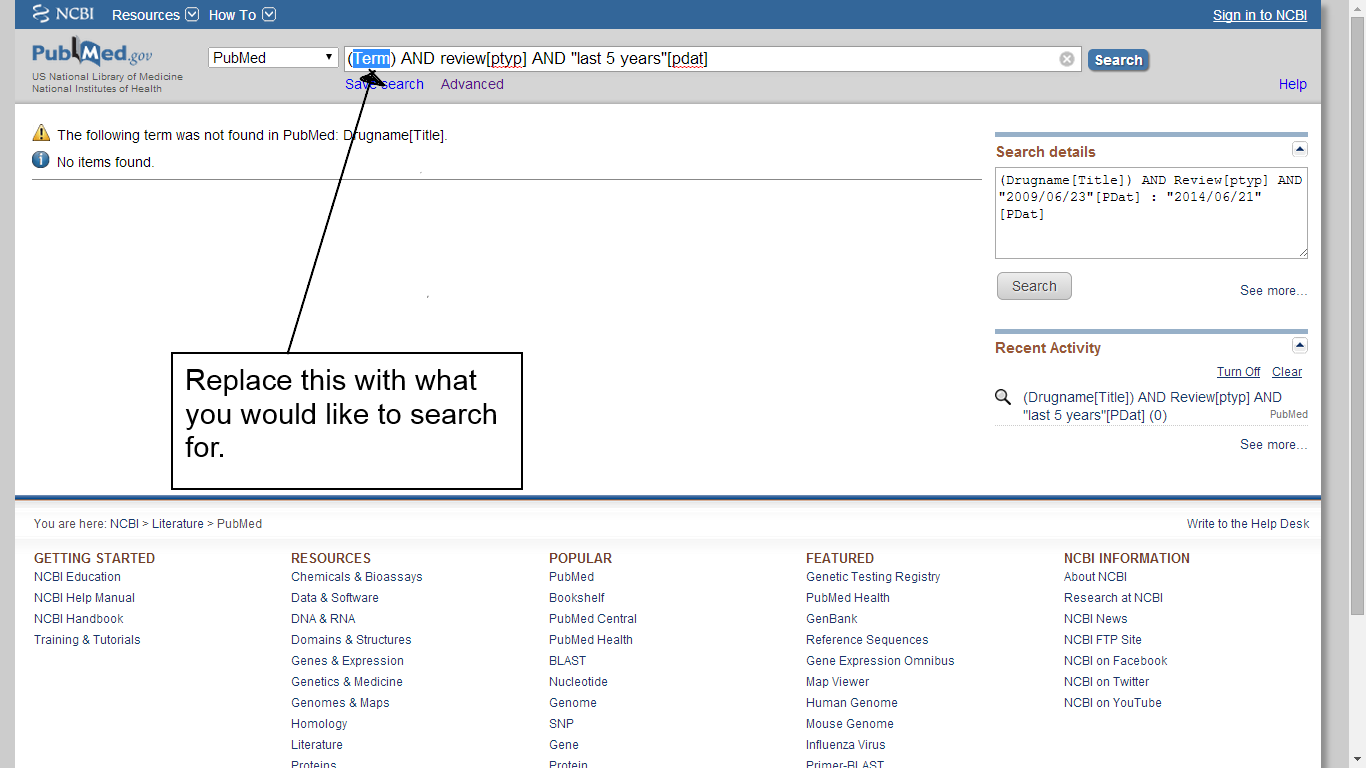Open GenBank under Featured

pyautogui.click(x=832, y=619)
